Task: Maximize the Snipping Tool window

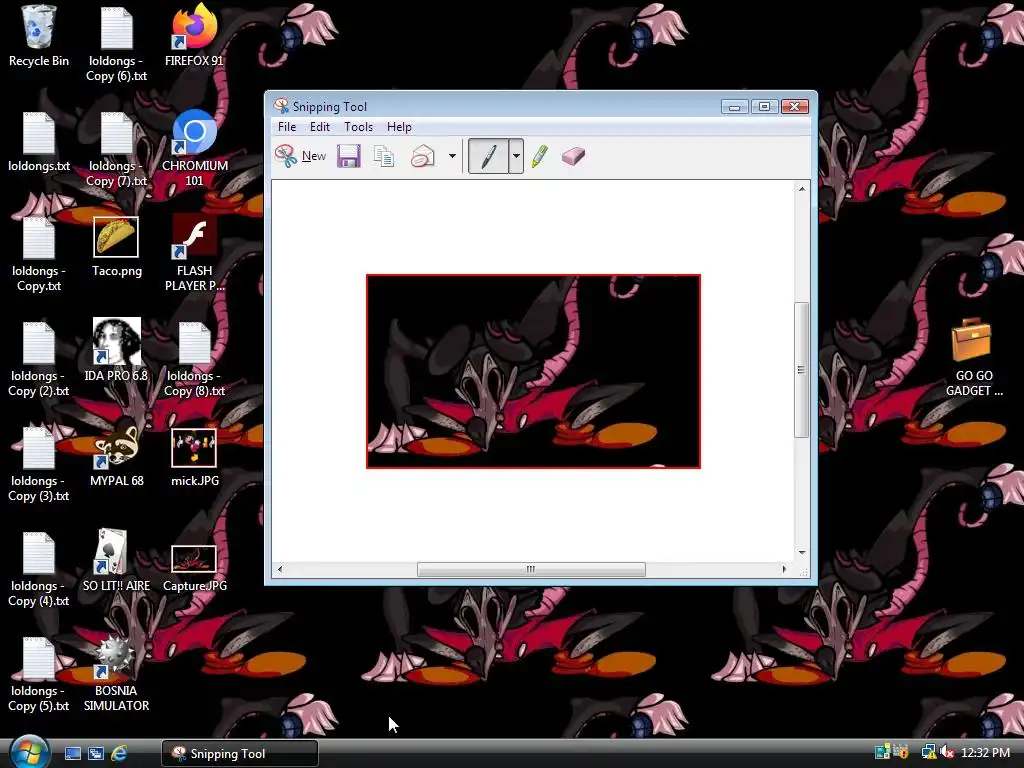Action: pos(764,106)
